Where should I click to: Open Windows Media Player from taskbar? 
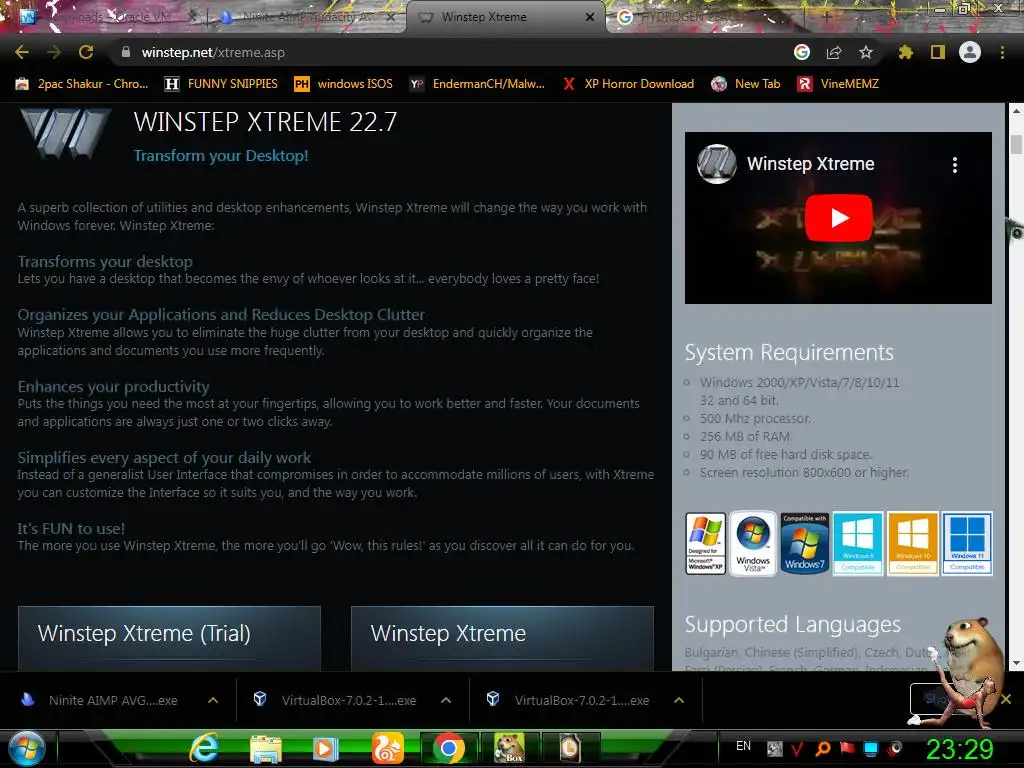click(x=325, y=749)
